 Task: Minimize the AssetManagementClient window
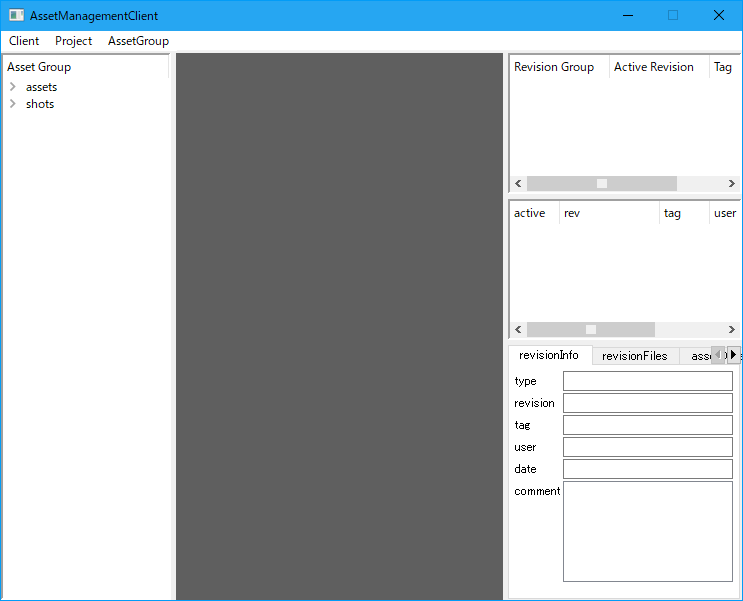click(x=628, y=15)
